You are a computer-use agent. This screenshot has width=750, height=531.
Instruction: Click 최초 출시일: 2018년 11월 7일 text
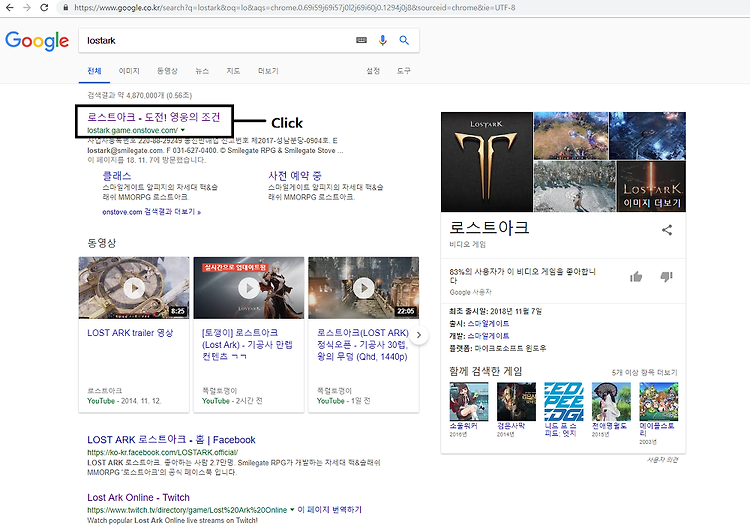tap(496, 311)
